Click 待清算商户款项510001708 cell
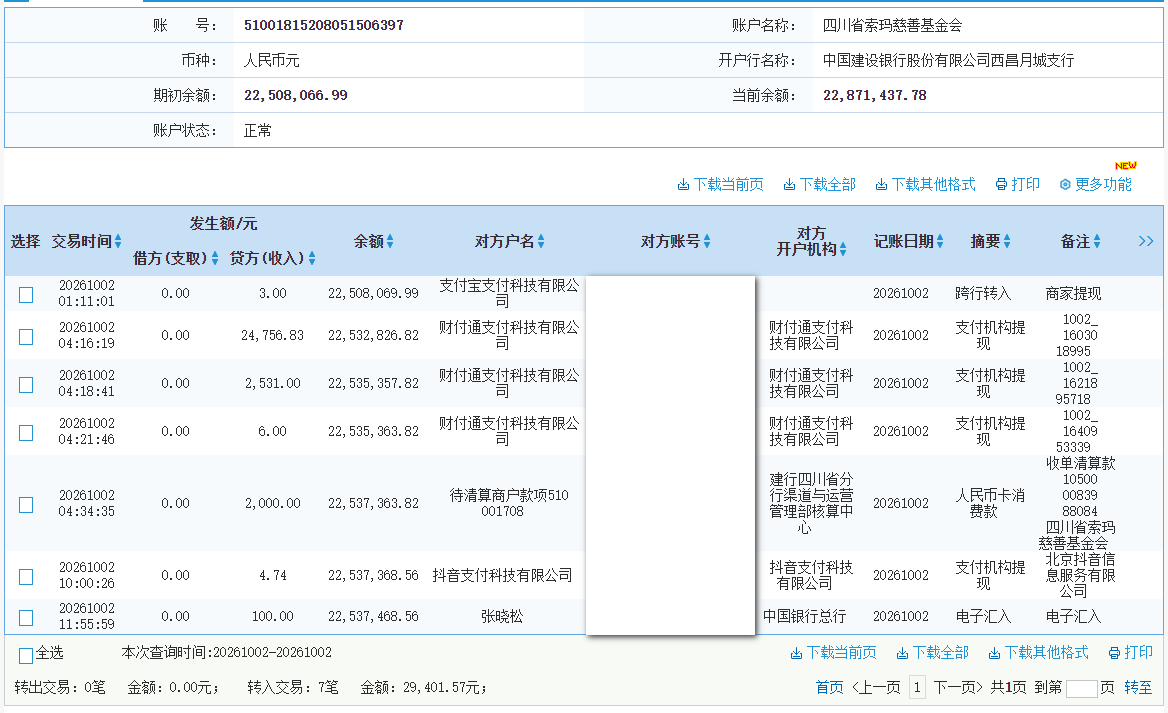 (509, 503)
